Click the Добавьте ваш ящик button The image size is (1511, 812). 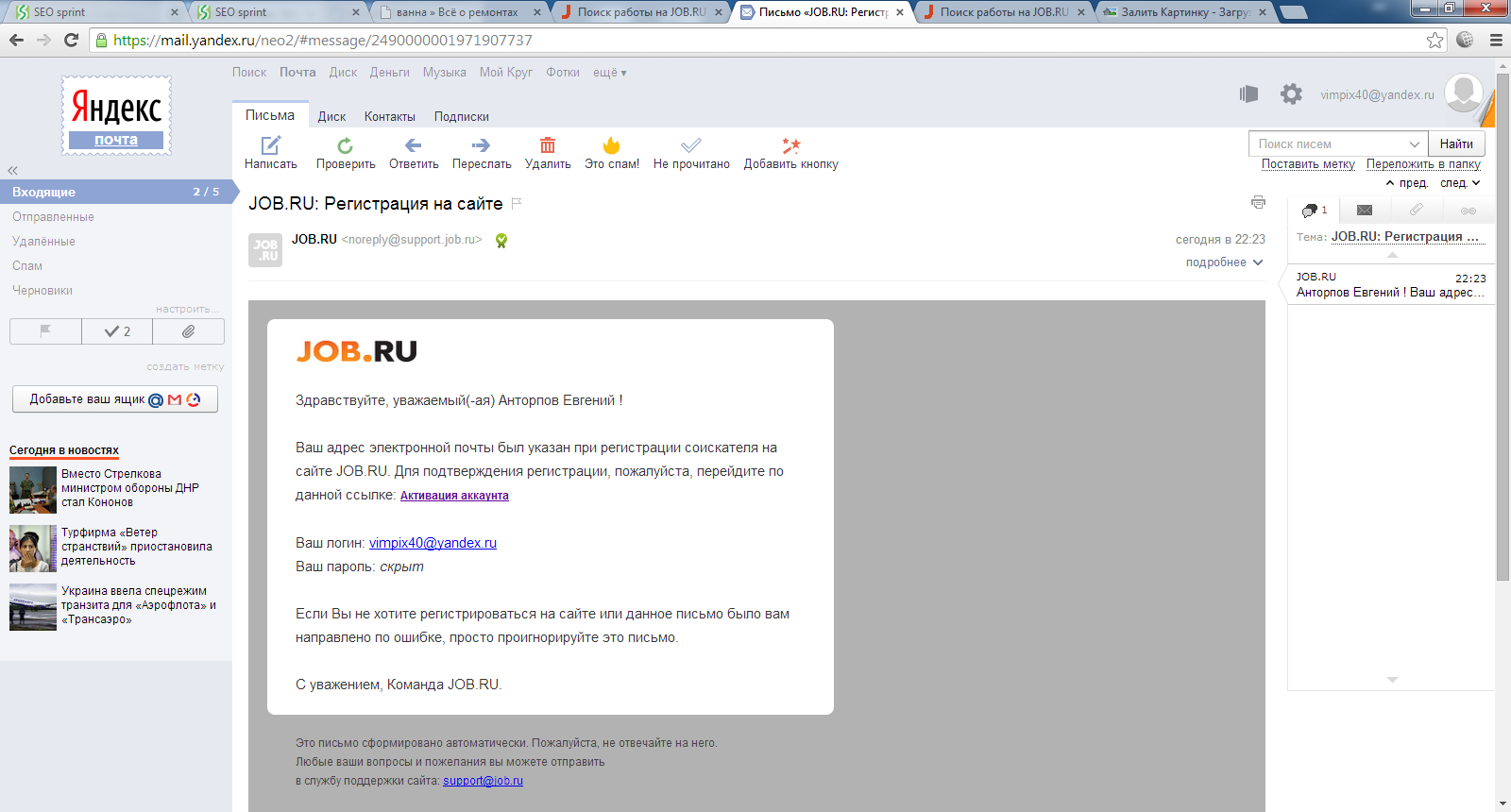click(x=115, y=399)
